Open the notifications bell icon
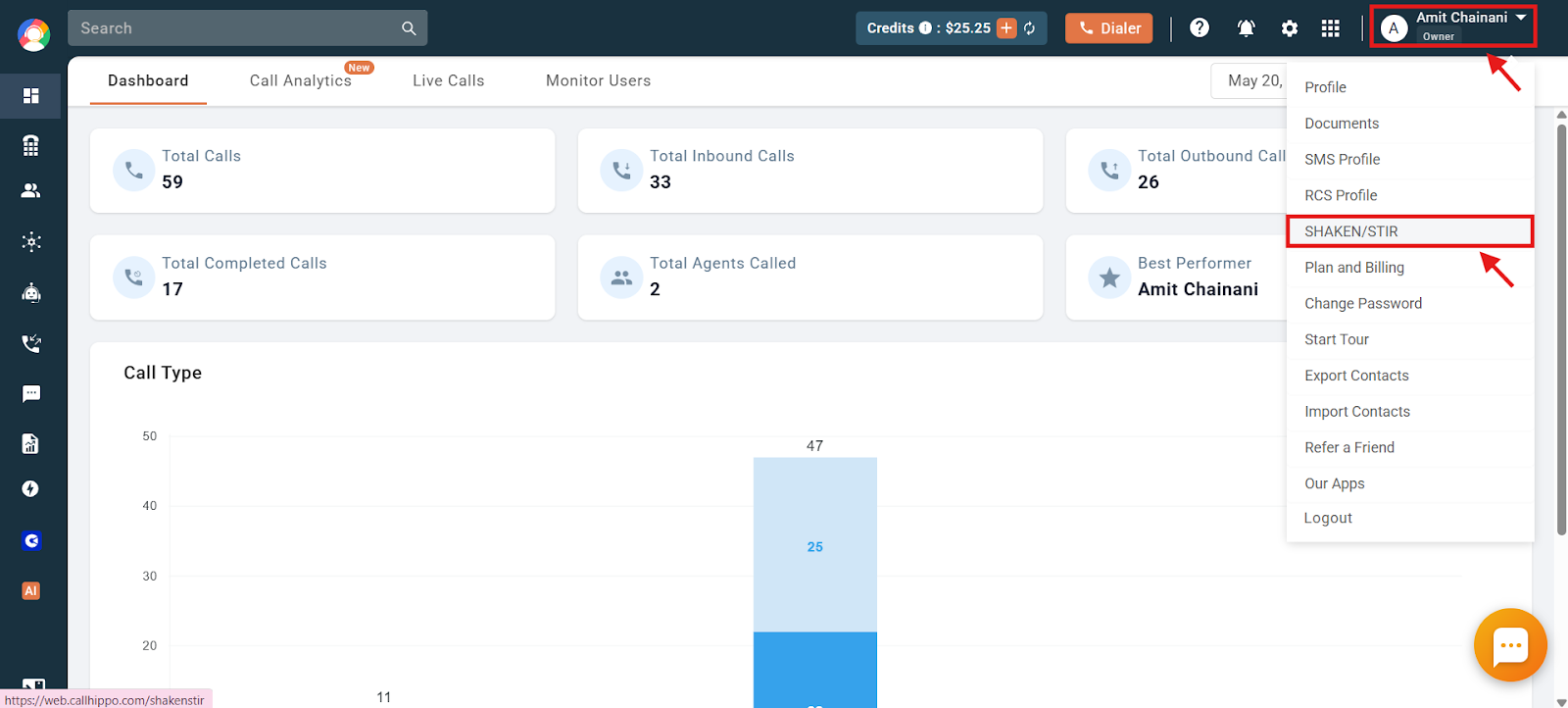This screenshot has height=708, width=1568. [x=1247, y=28]
